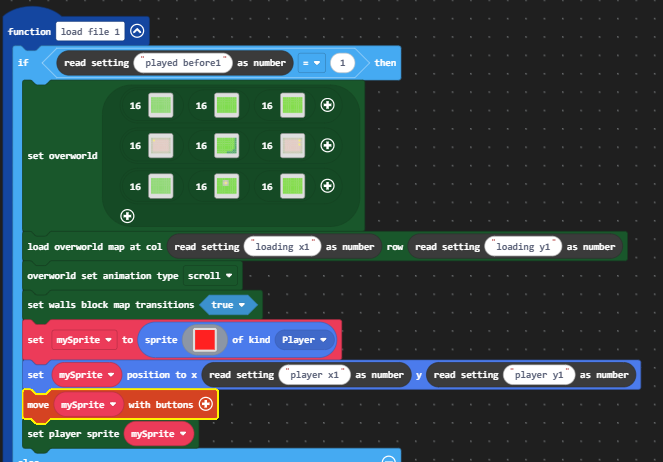Open middle tilemap in second row
Screen dimensions: 663x462
tap(227, 145)
